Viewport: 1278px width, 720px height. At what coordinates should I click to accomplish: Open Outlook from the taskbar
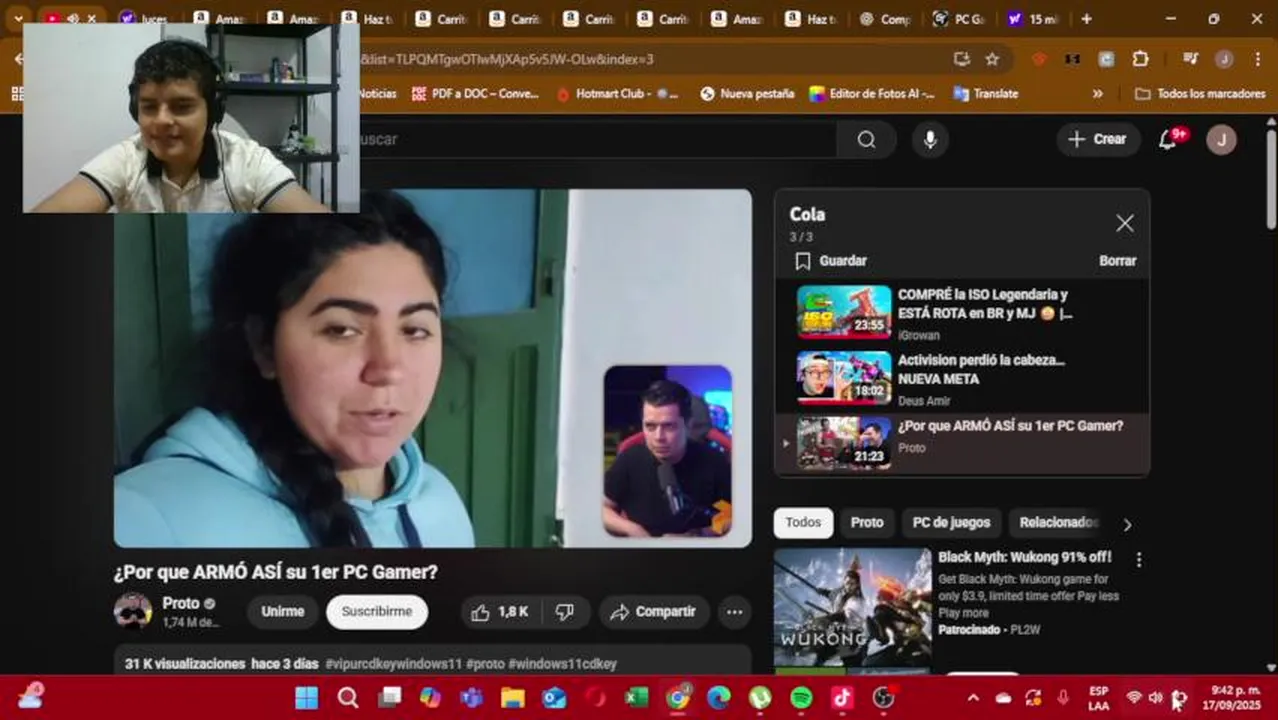pyautogui.click(x=554, y=697)
